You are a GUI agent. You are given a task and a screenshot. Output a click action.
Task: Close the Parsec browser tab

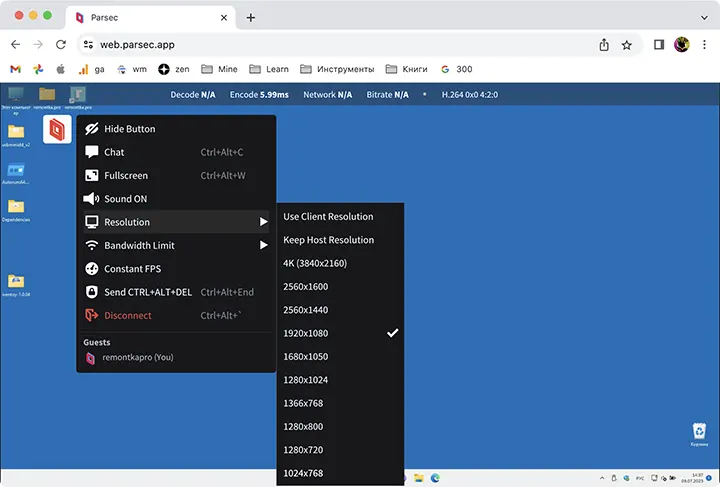tap(224, 18)
